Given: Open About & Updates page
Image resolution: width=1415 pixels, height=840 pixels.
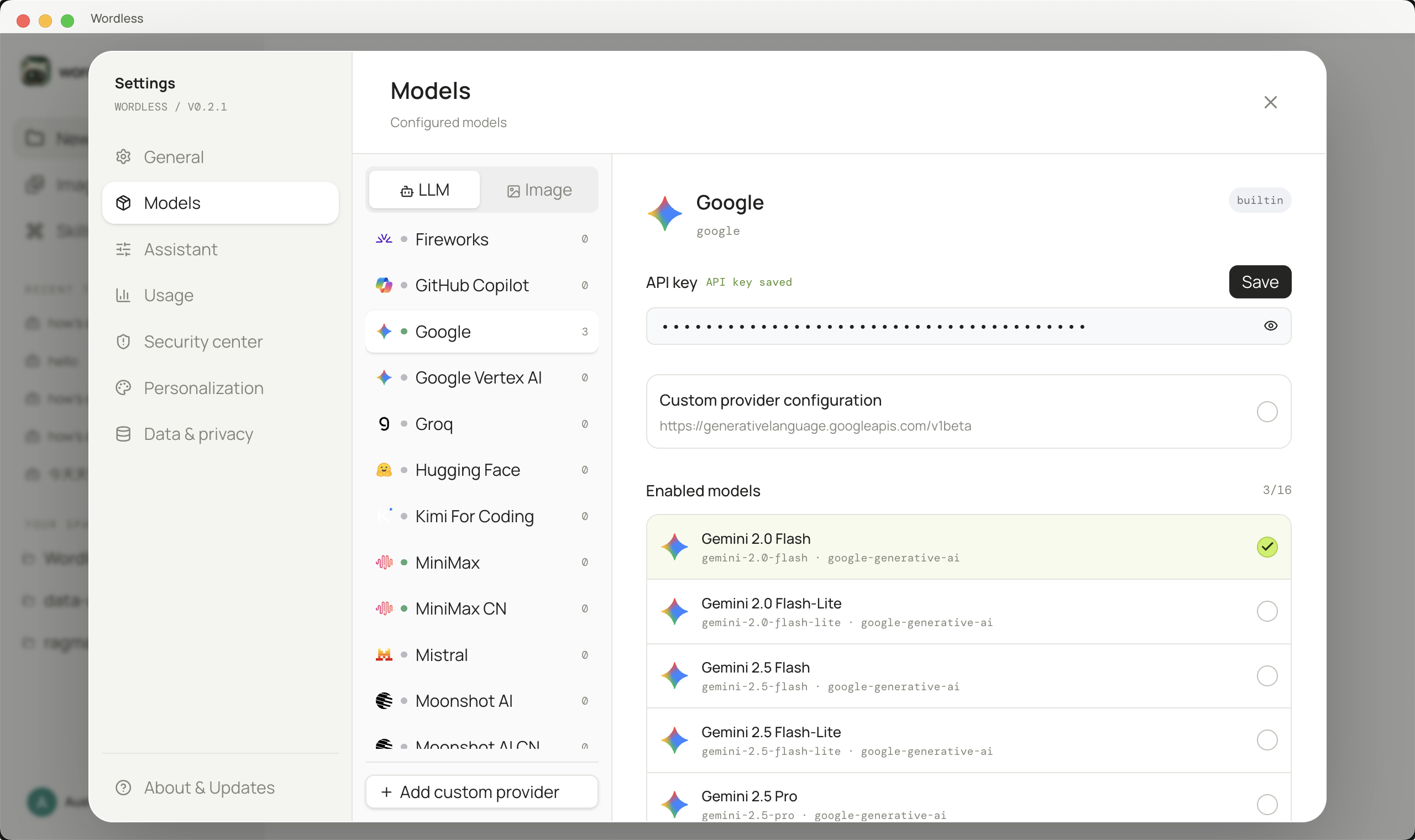Looking at the screenshot, I should click(220, 788).
